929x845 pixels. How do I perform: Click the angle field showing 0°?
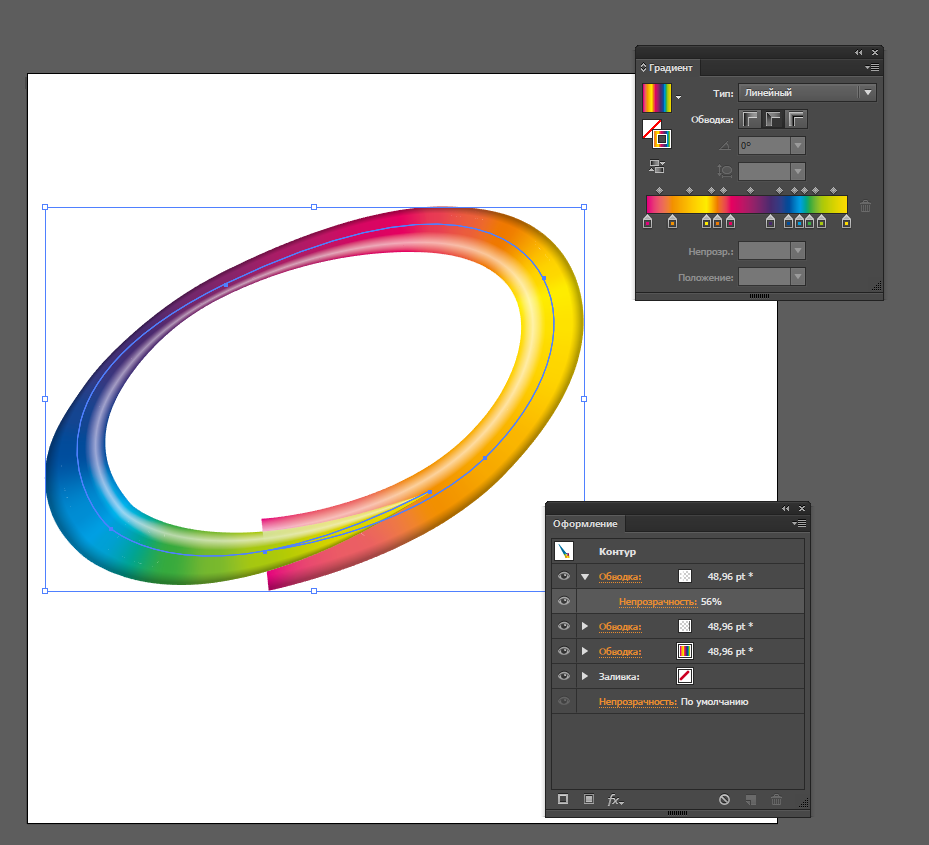(764, 145)
